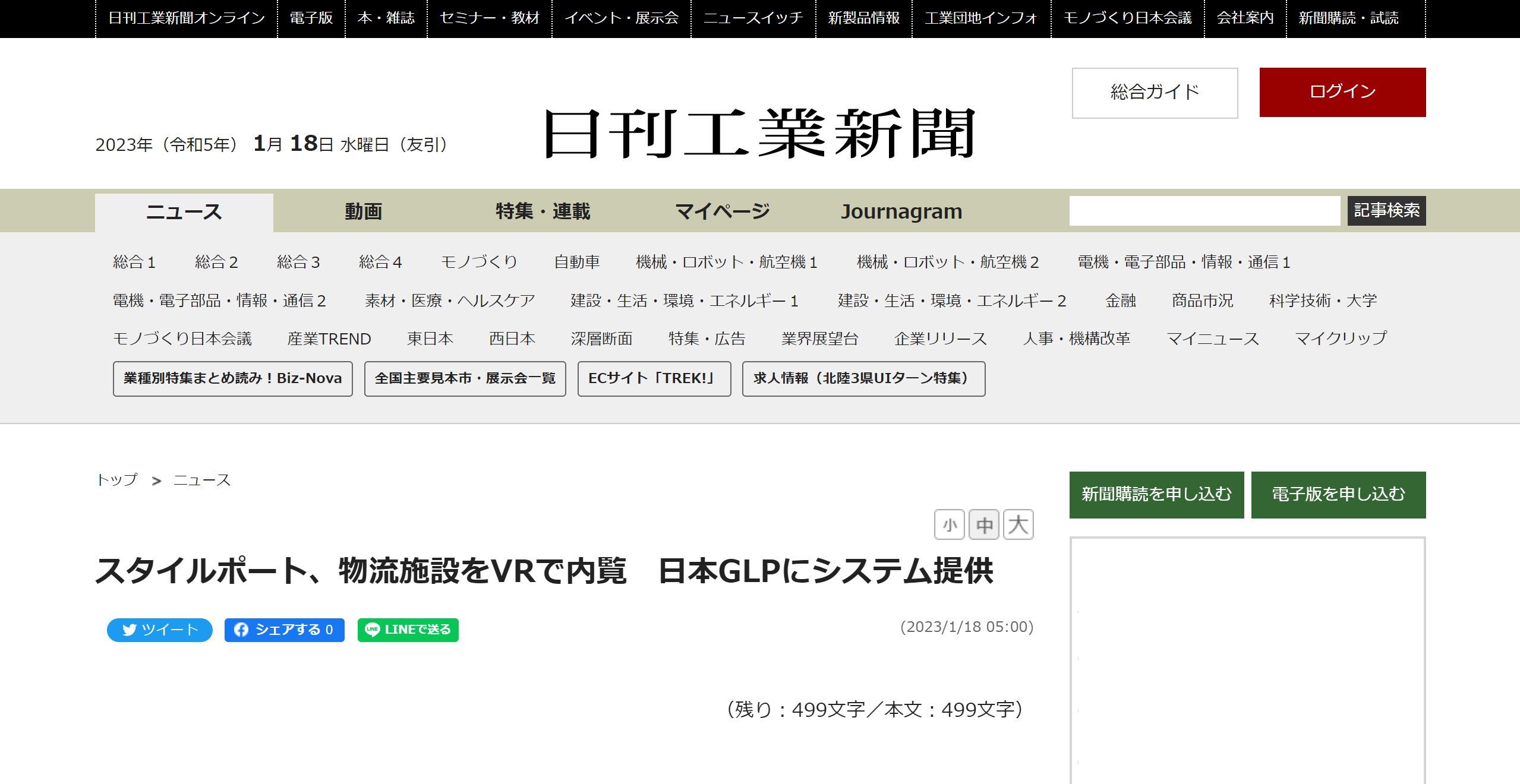Go to トップ in breadcrumb
This screenshot has width=1520, height=784.
coord(117,480)
